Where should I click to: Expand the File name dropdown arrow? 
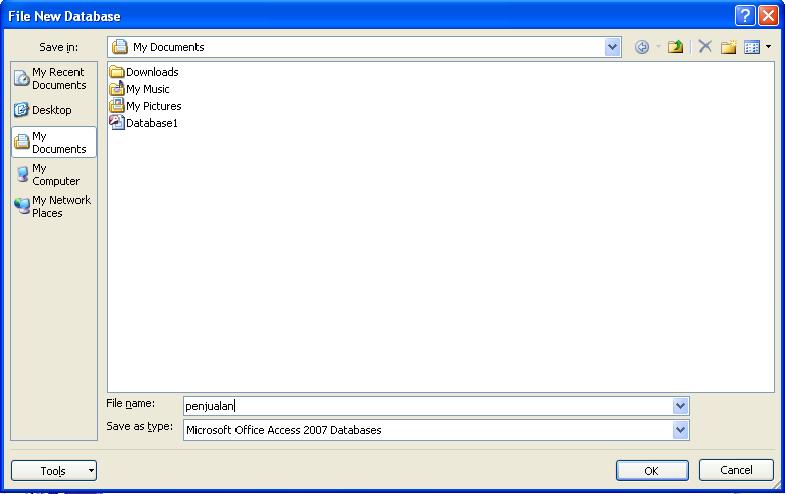[x=680, y=406]
